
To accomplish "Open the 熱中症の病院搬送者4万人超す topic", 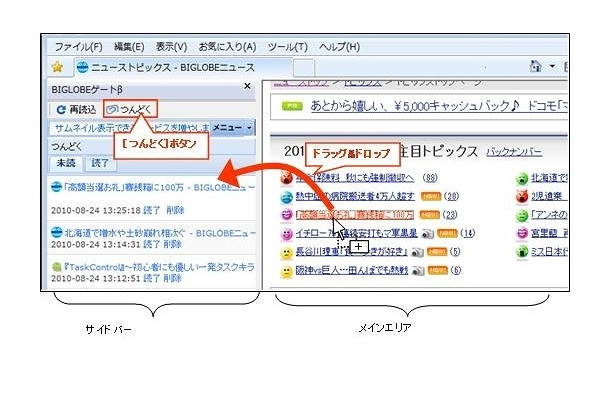I will (355, 196).
